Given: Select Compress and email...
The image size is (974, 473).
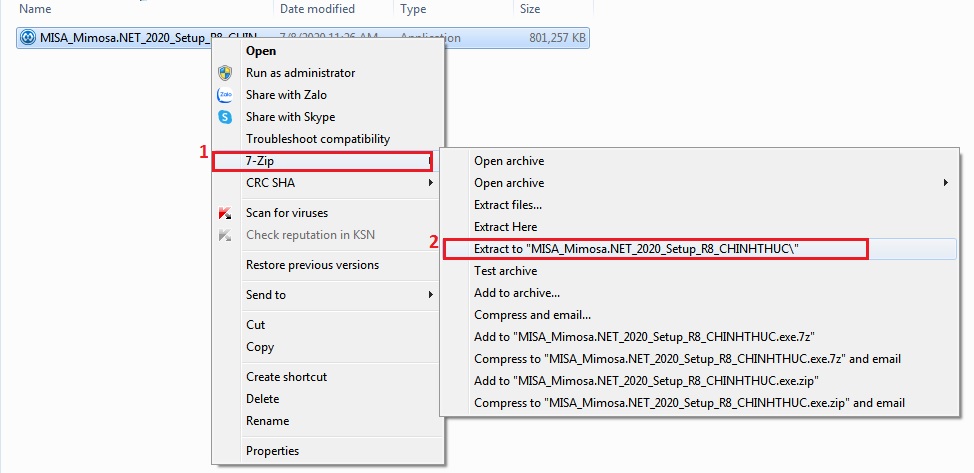Looking at the screenshot, I should coord(532,315).
